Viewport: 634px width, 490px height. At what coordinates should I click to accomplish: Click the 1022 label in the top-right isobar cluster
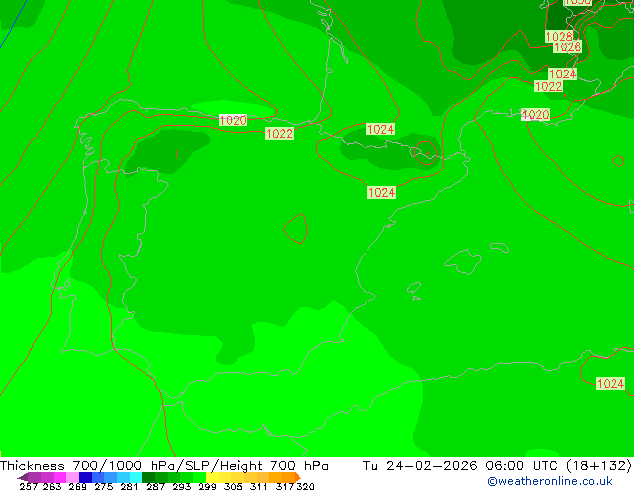[x=548, y=86]
